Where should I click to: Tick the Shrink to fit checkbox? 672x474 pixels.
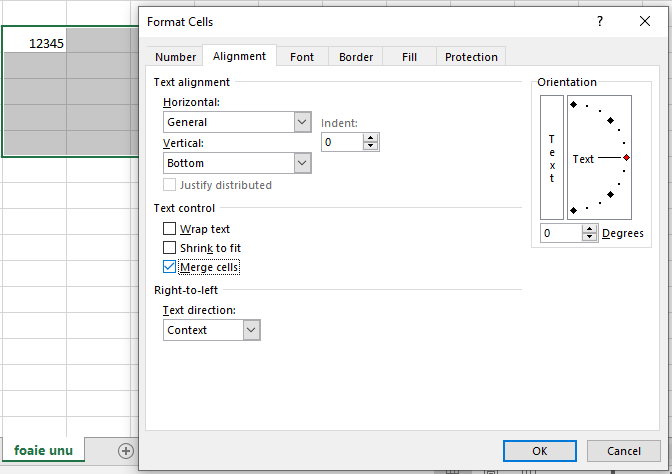click(169, 248)
